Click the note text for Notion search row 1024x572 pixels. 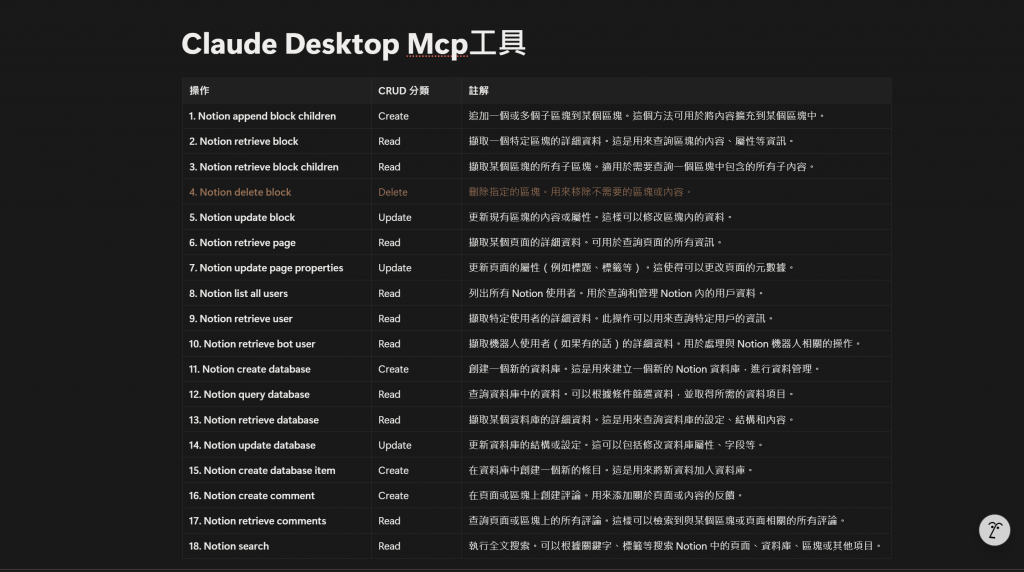pyautogui.click(x=675, y=546)
